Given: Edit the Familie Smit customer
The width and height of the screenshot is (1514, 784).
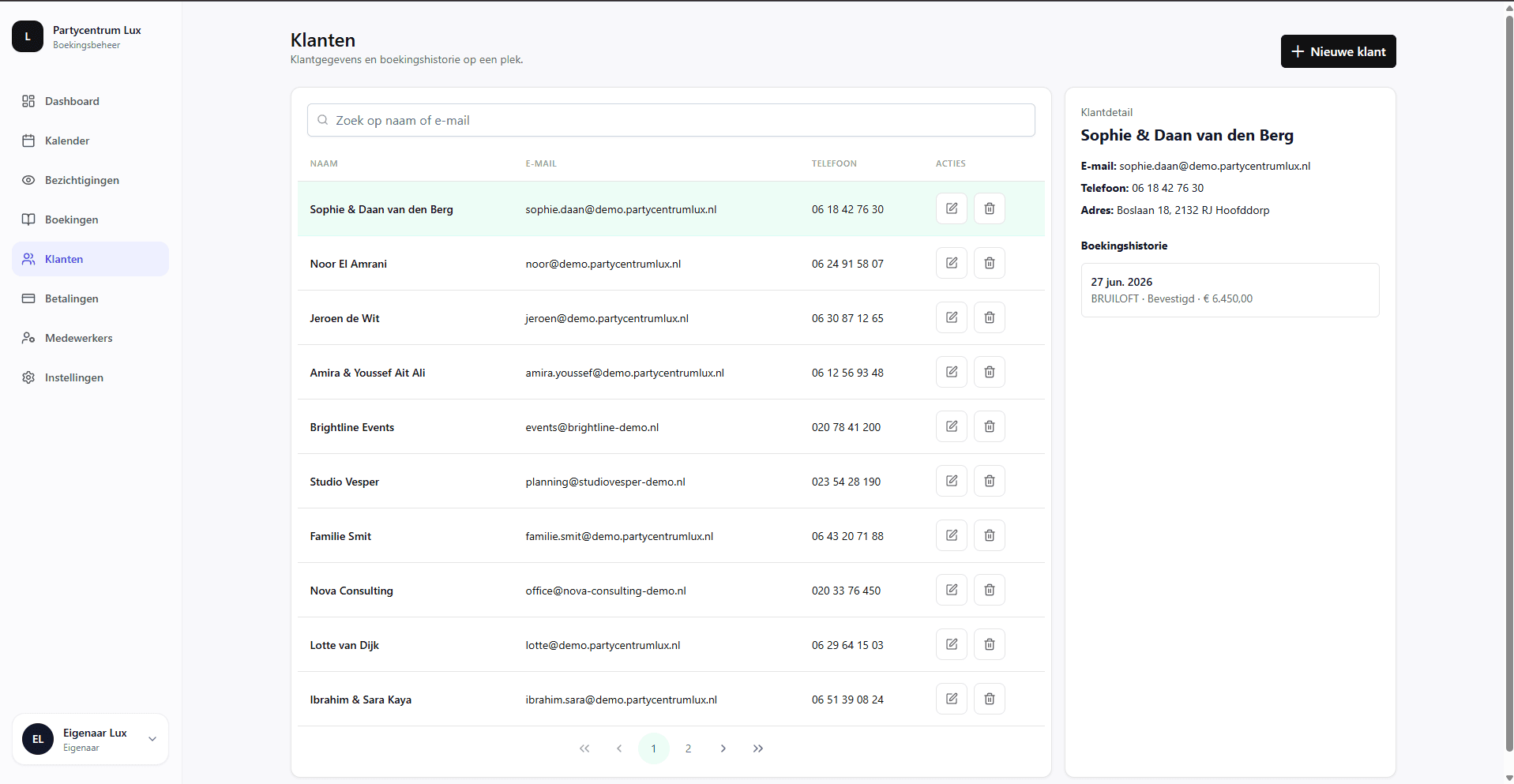Looking at the screenshot, I should pos(951,535).
